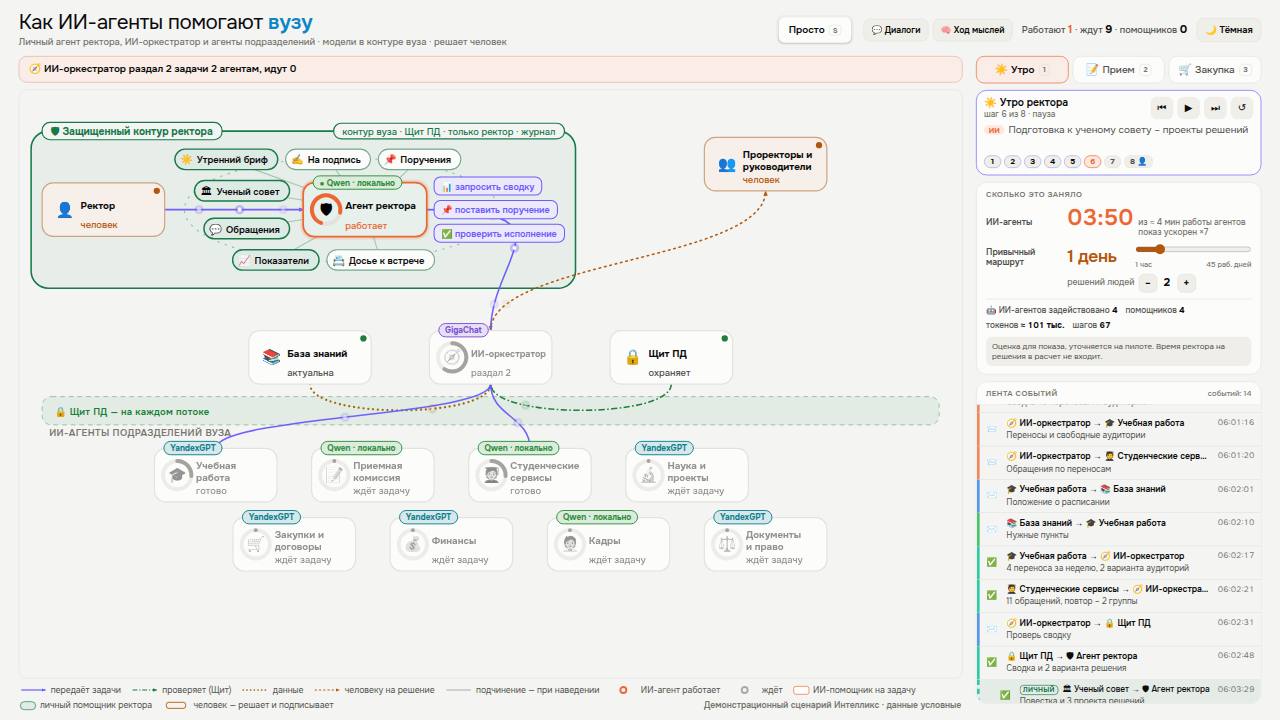Open Проректоры и руководители node
The image size is (1280, 720).
(x=765, y=164)
